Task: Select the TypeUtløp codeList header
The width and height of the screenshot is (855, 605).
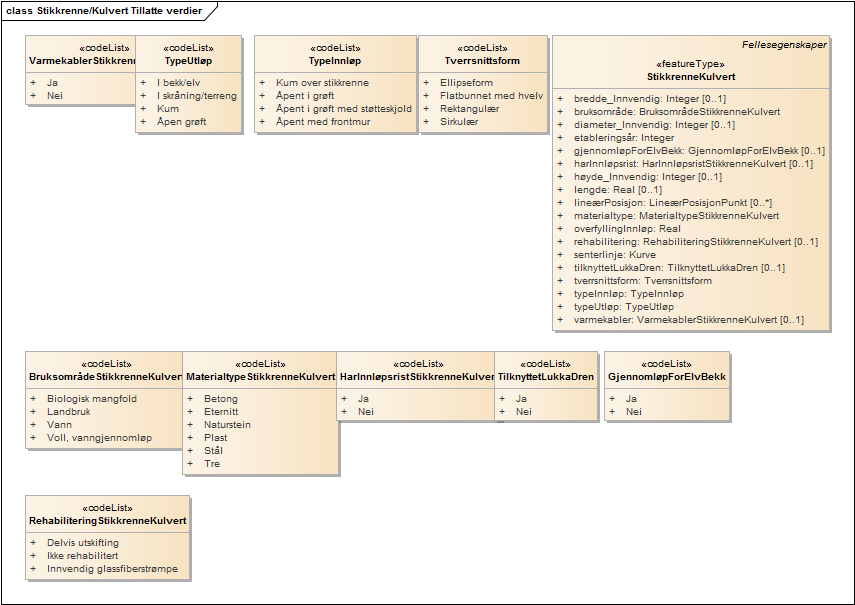Action: point(189,61)
